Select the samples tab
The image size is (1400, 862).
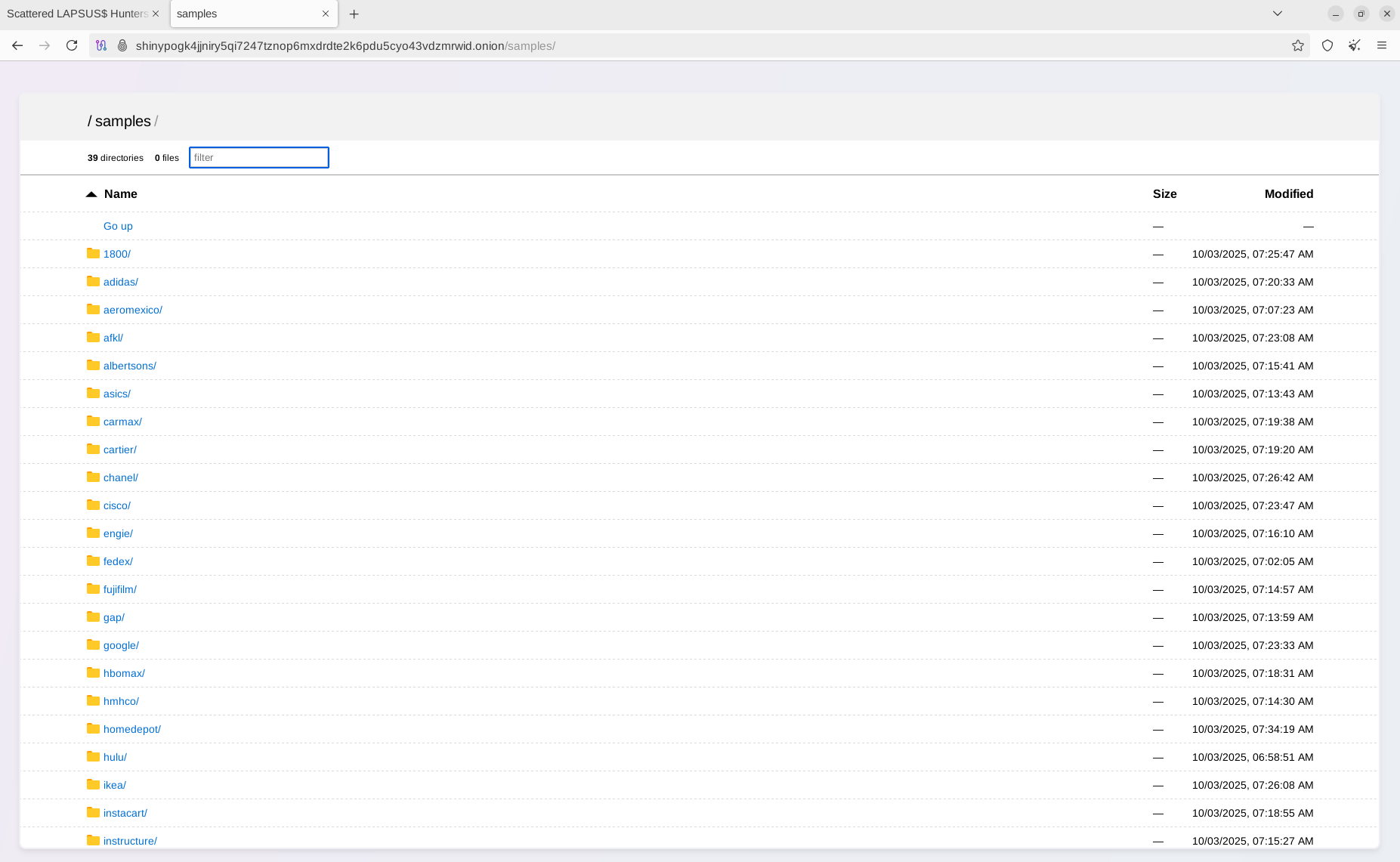click(x=242, y=14)
